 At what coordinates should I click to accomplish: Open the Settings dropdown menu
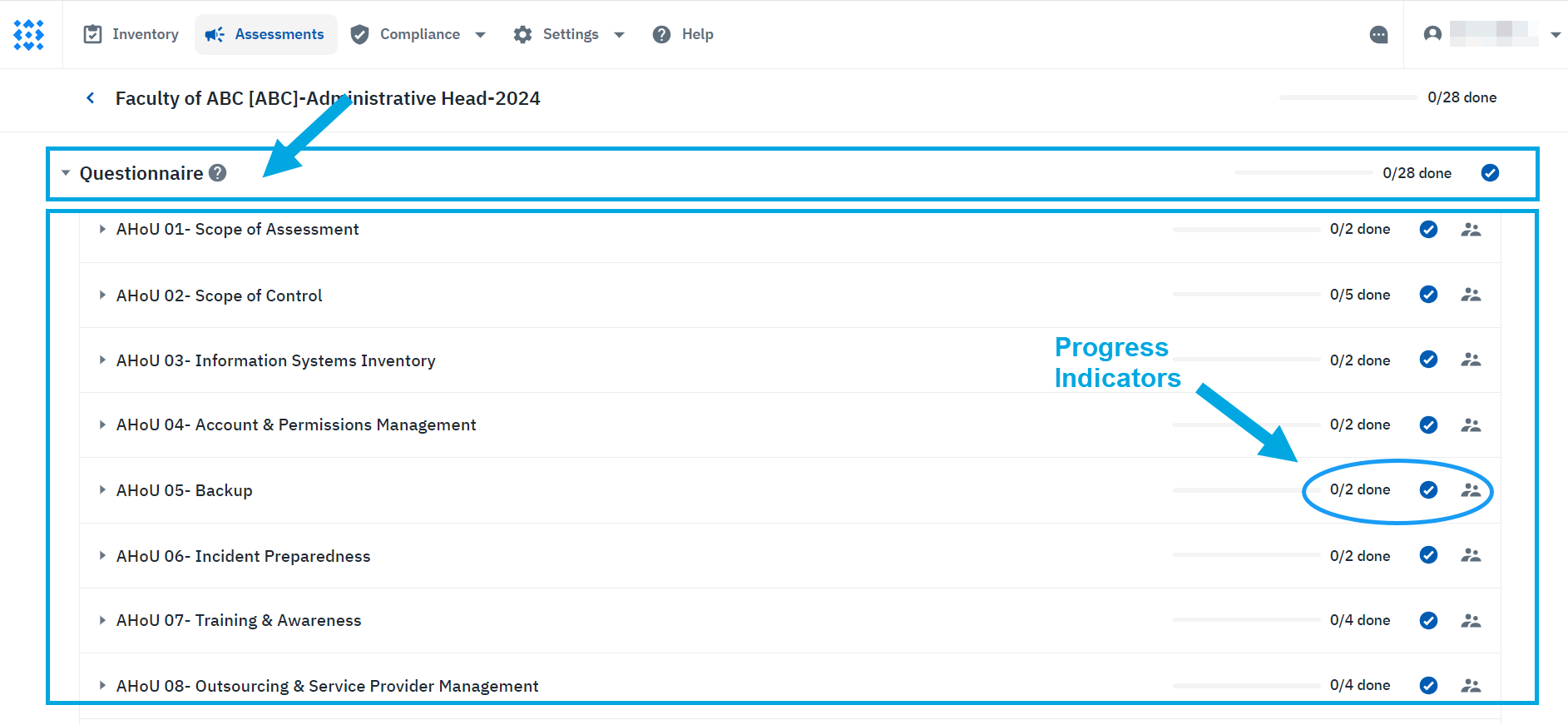pyautogui.click(x=569, y=34)
